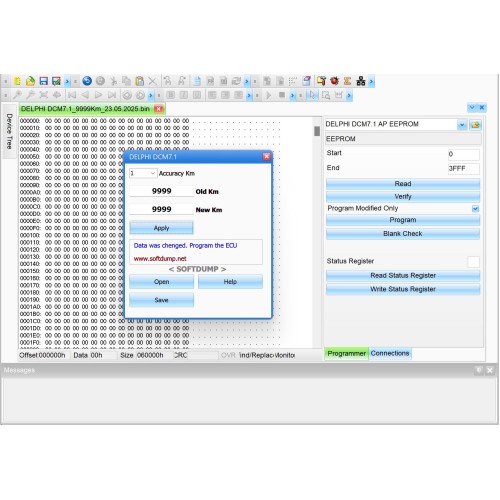Click the Read Status Register button
Screen dimensions: 500x500
pos(403,276)
